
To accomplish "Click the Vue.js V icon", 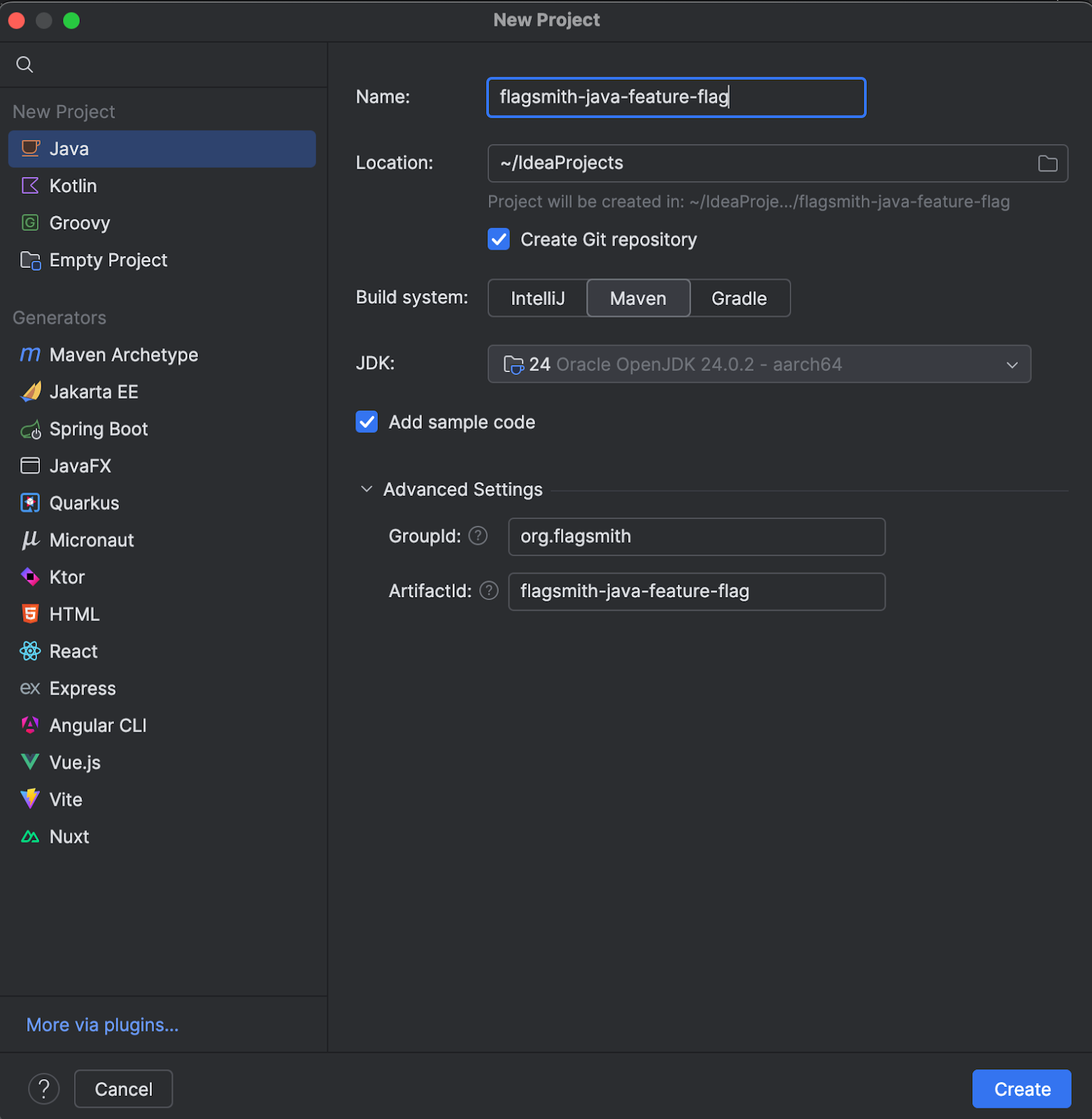I will pos(30,762).
